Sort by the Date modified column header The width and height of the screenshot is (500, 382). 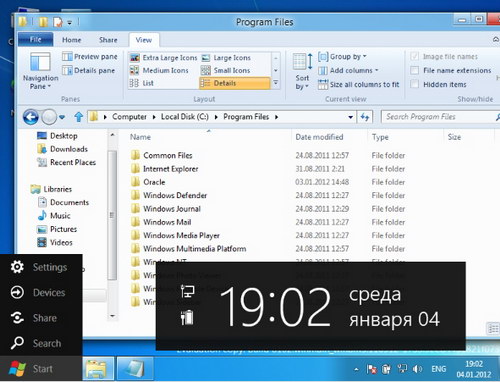(319, 137)
